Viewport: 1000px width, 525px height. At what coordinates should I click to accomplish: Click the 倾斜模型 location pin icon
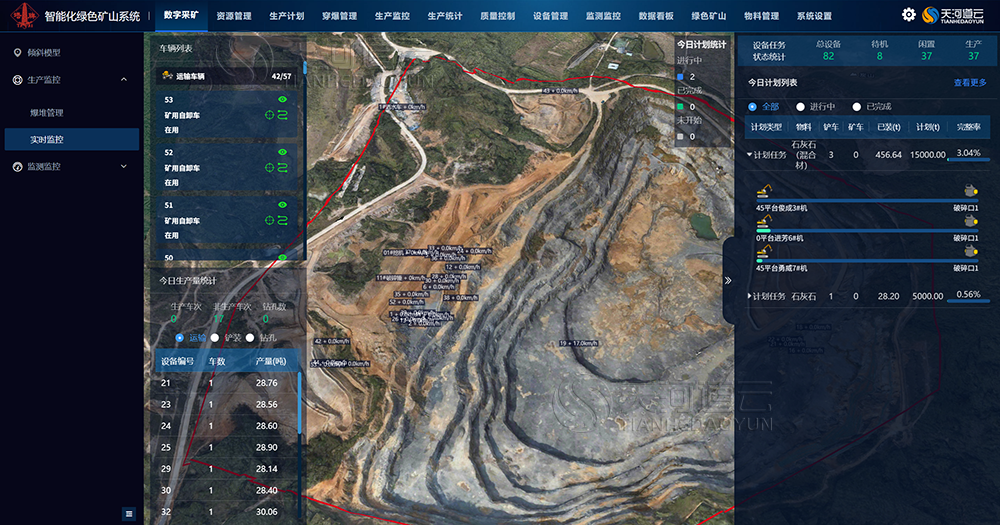point(17,53)
